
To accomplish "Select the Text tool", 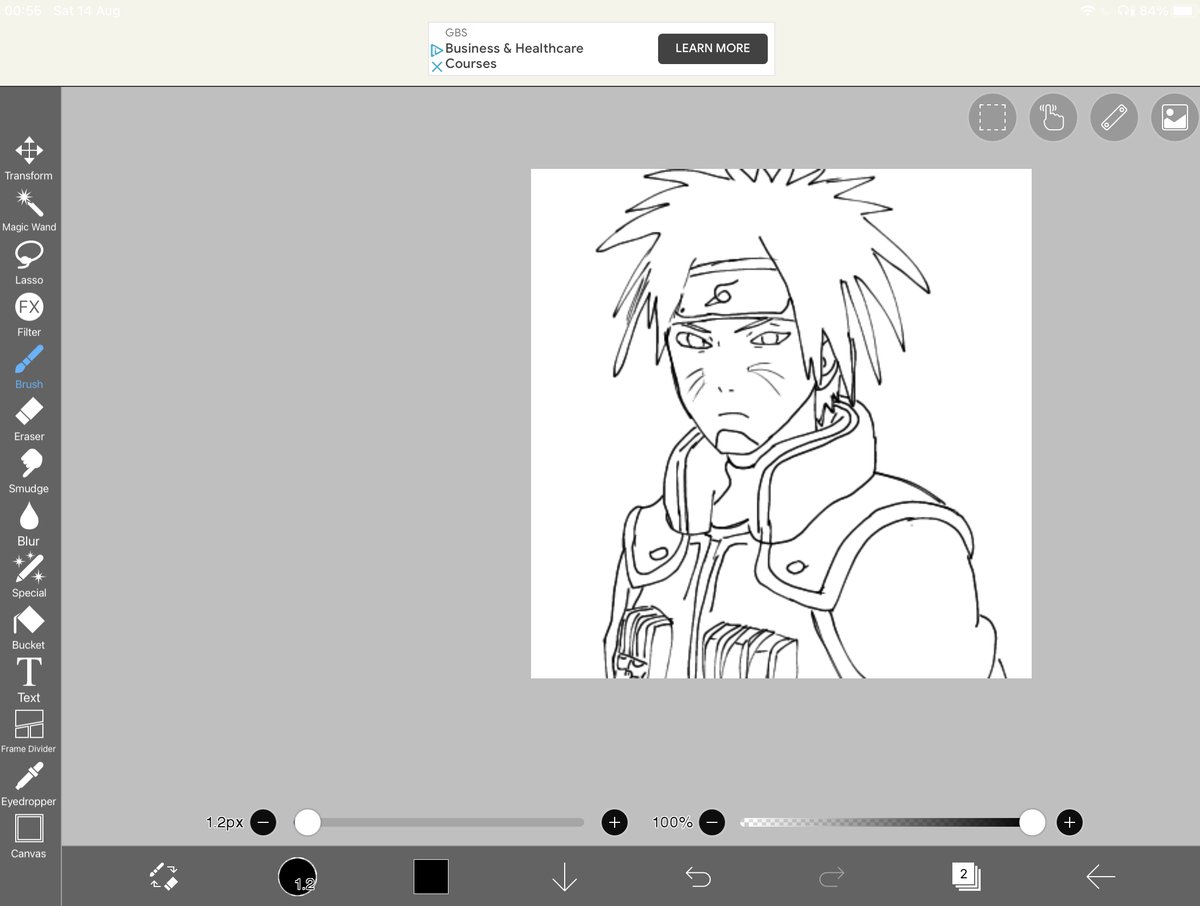I will pos(29,675).
